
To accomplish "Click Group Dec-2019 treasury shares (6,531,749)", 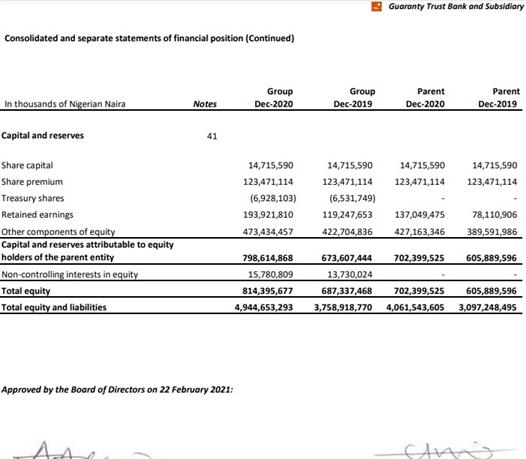I will pyautogui.click(x=352, y=198).
